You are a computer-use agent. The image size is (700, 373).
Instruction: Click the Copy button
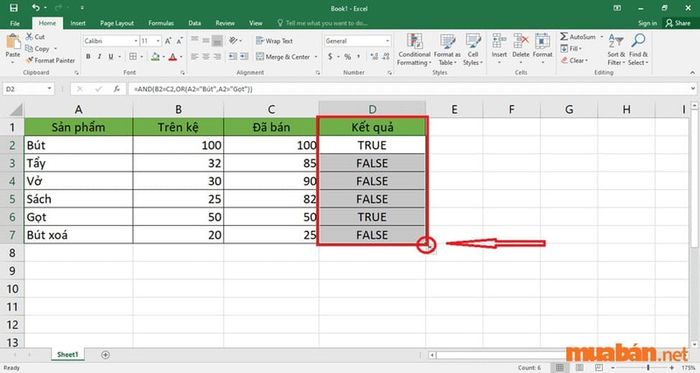coord(38,49)
